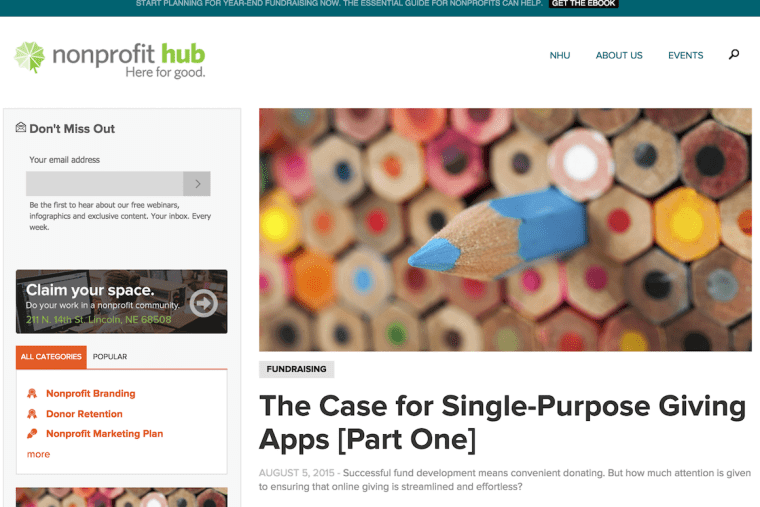Select the All Categories tab

point(51,357)
